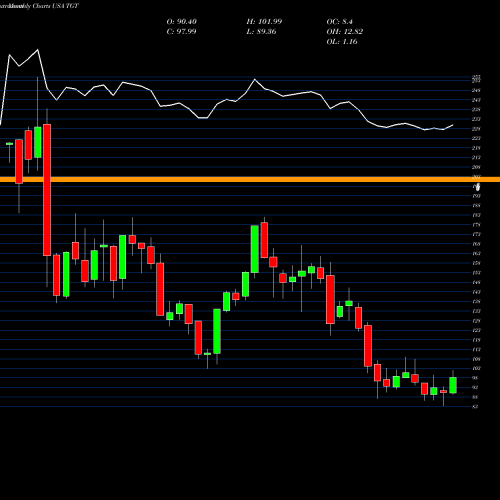Select the low price 'L: 89.36'
Viewport: 500px width, 500px height.
261,32
